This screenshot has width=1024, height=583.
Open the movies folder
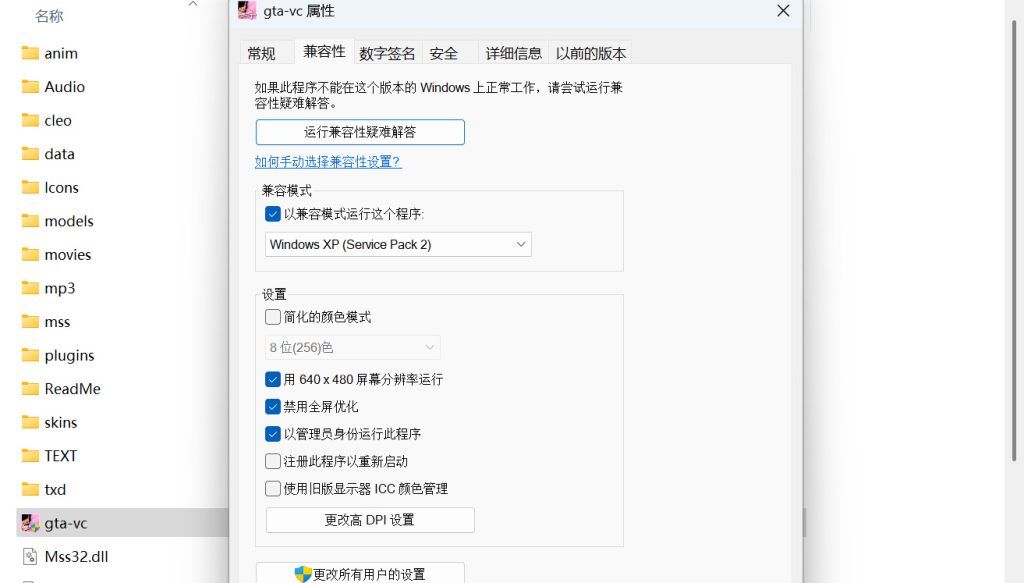pyautogui.click(x=62, y=254)
